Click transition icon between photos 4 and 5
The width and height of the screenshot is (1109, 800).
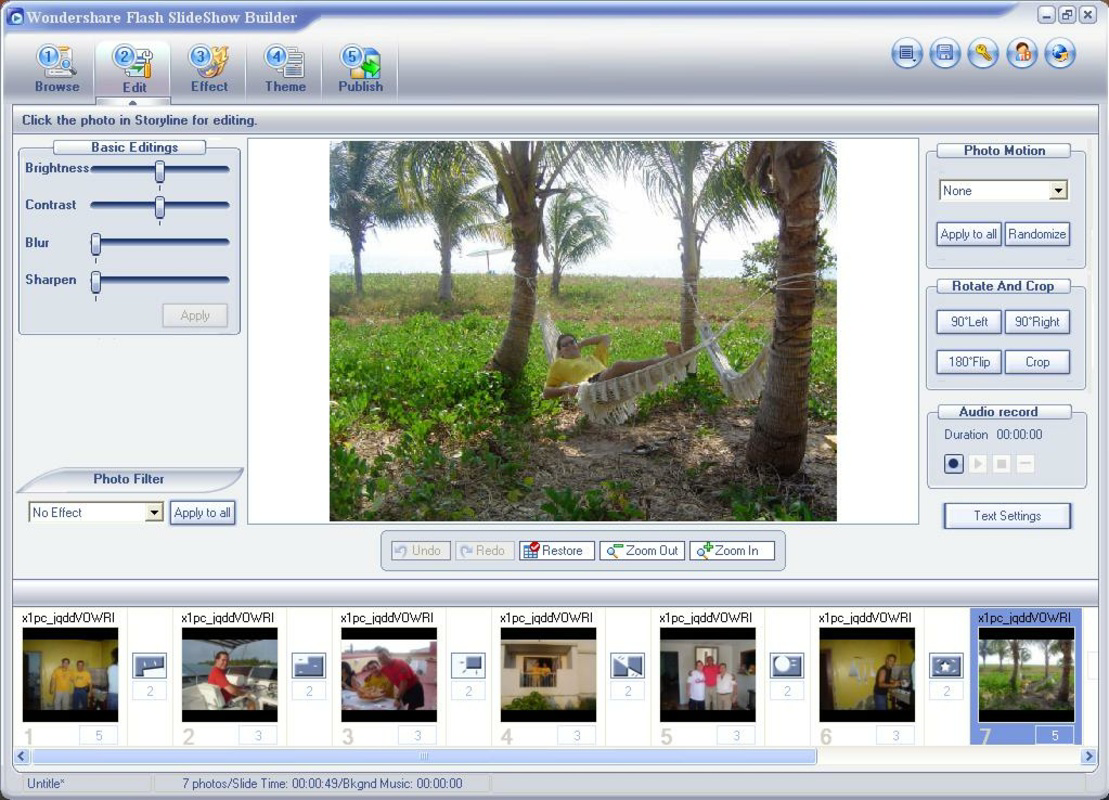click(x=627, y=666)
